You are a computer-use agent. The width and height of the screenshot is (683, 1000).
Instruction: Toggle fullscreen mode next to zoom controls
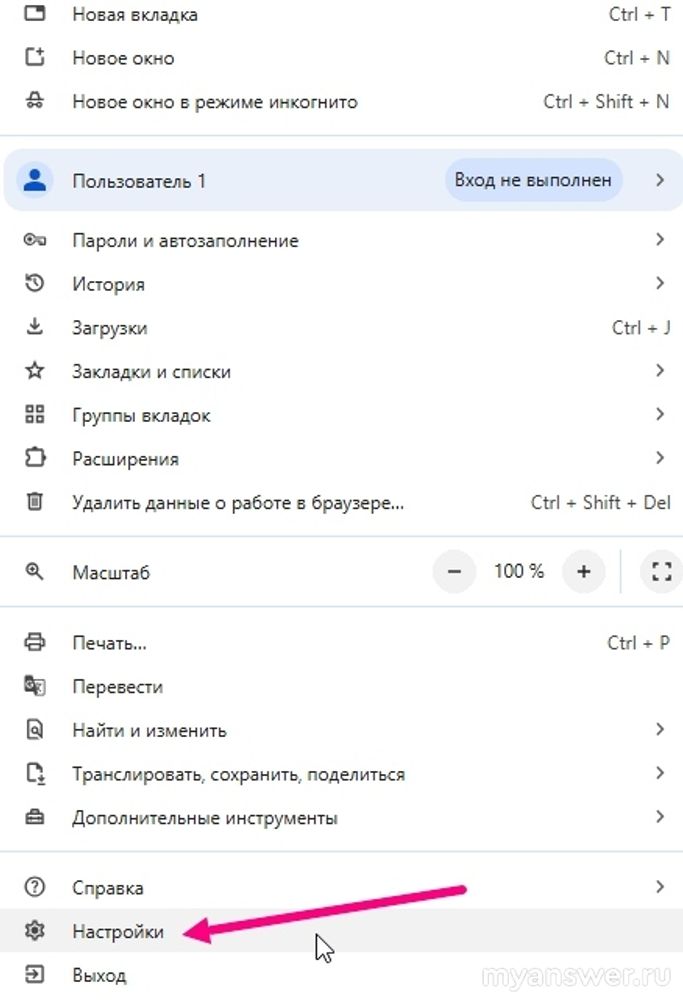point(660,572)
